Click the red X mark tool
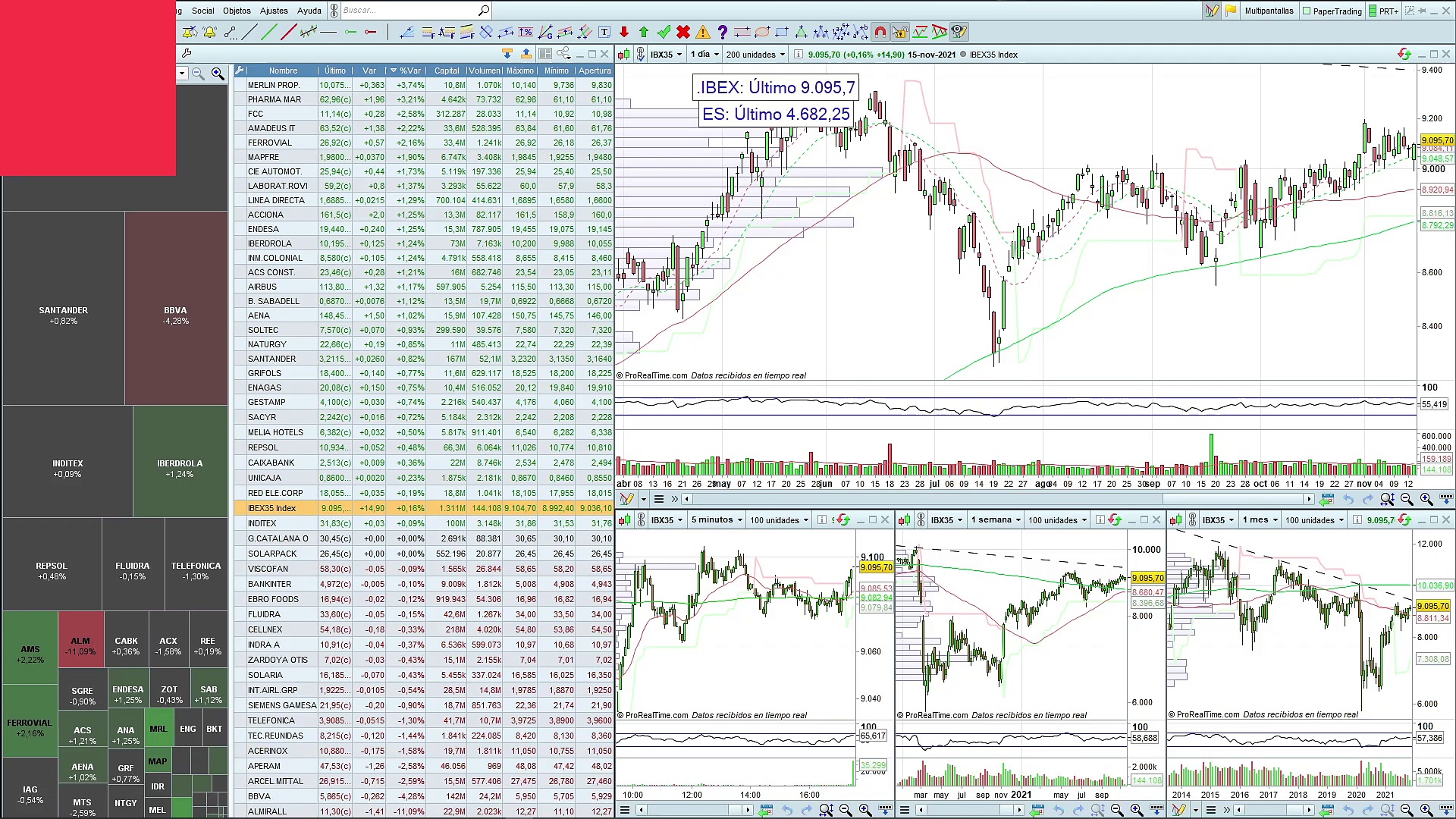This screenshot has height=819, width=1456. (683, 32)
